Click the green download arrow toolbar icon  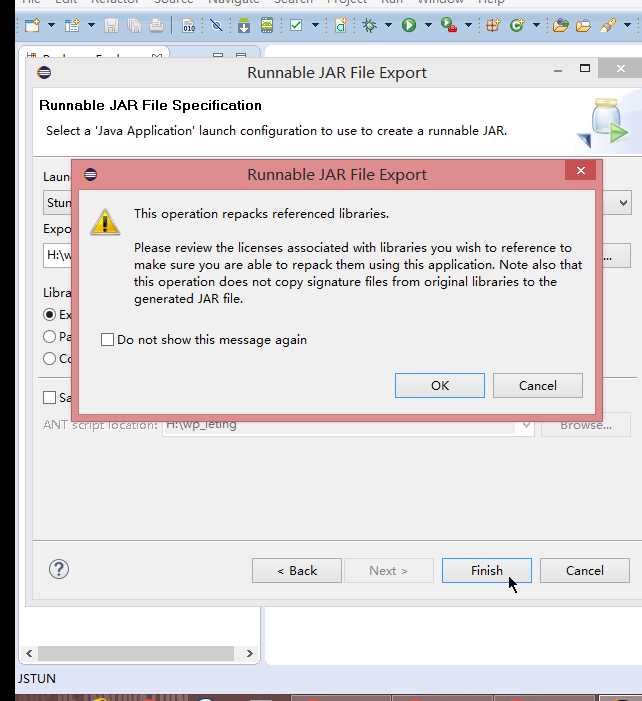(244, 25)
